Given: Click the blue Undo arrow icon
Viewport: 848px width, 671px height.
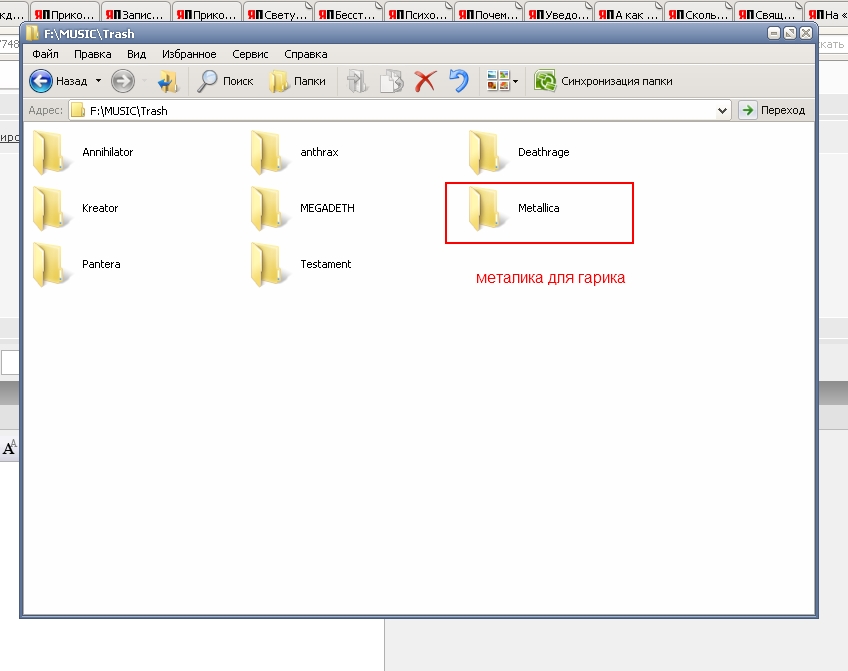Looking at the screenshot, I should tap(459, 81).
